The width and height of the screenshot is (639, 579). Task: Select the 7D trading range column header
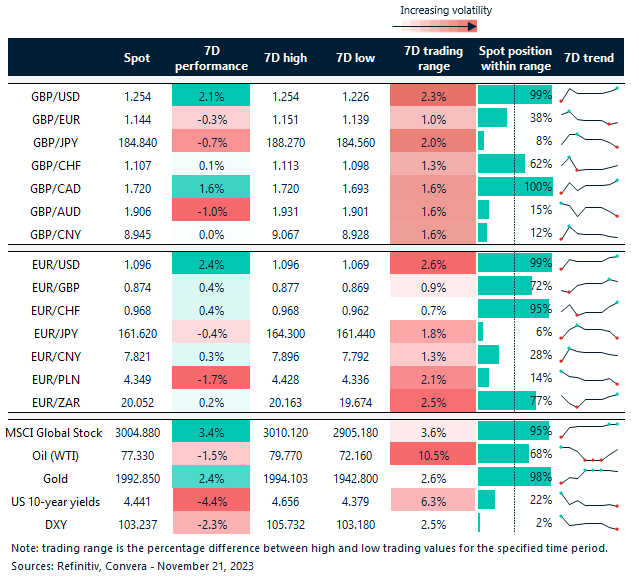pyautogui.click(x=432, y=58)
